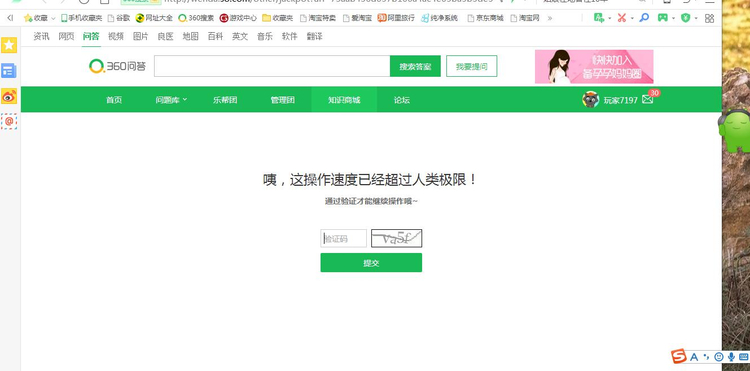Switch to the 资讯 tab
Image resolution: width=750 pixels, height=371 pixels.
click(x=41, y=36)
